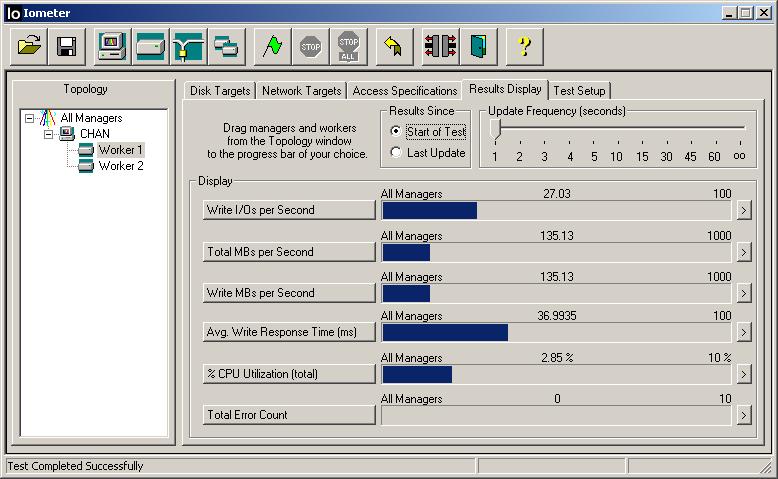
Task: Save the test configuration file
Action: (66, 47)
